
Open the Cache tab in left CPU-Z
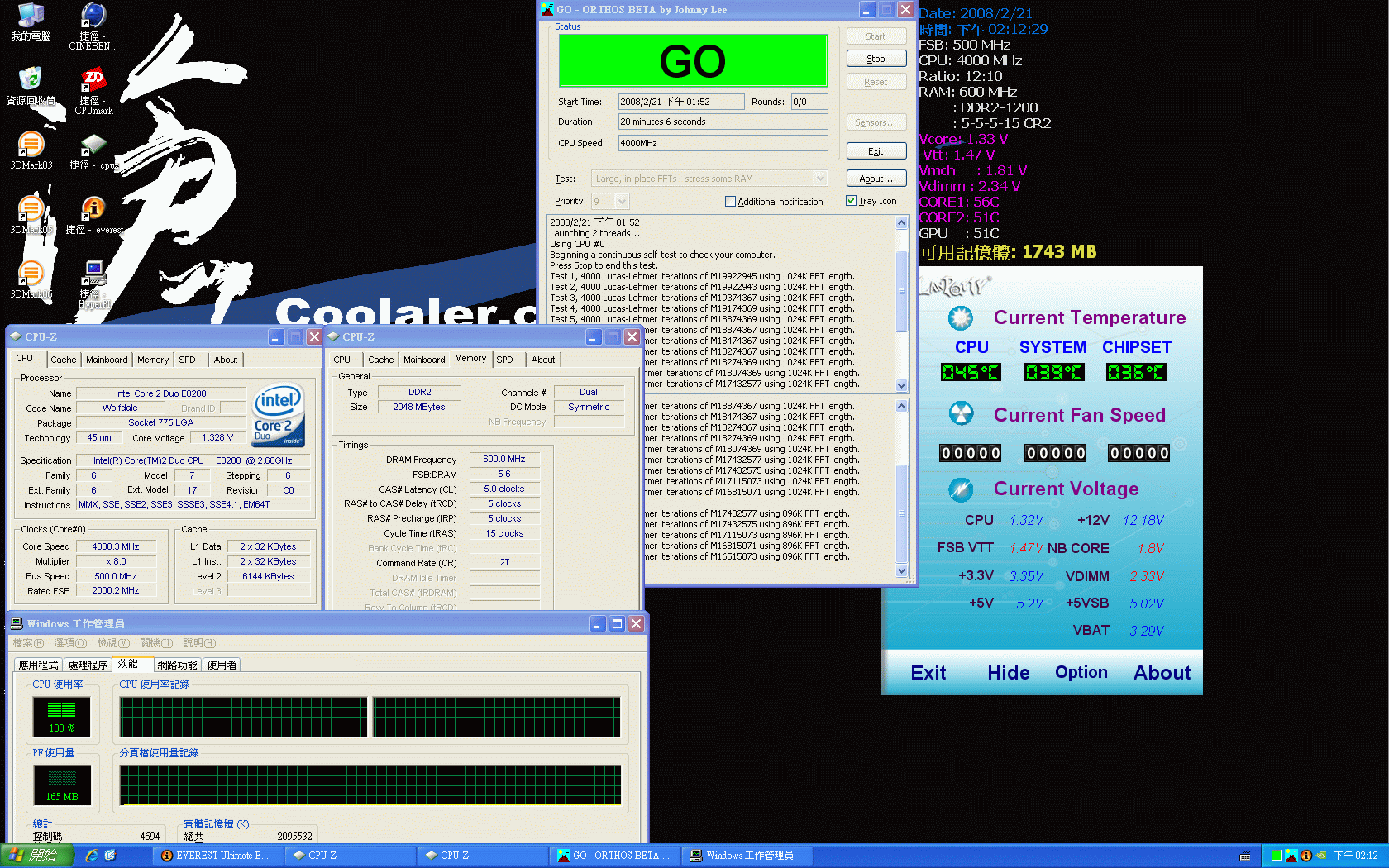tap(63, 360)
